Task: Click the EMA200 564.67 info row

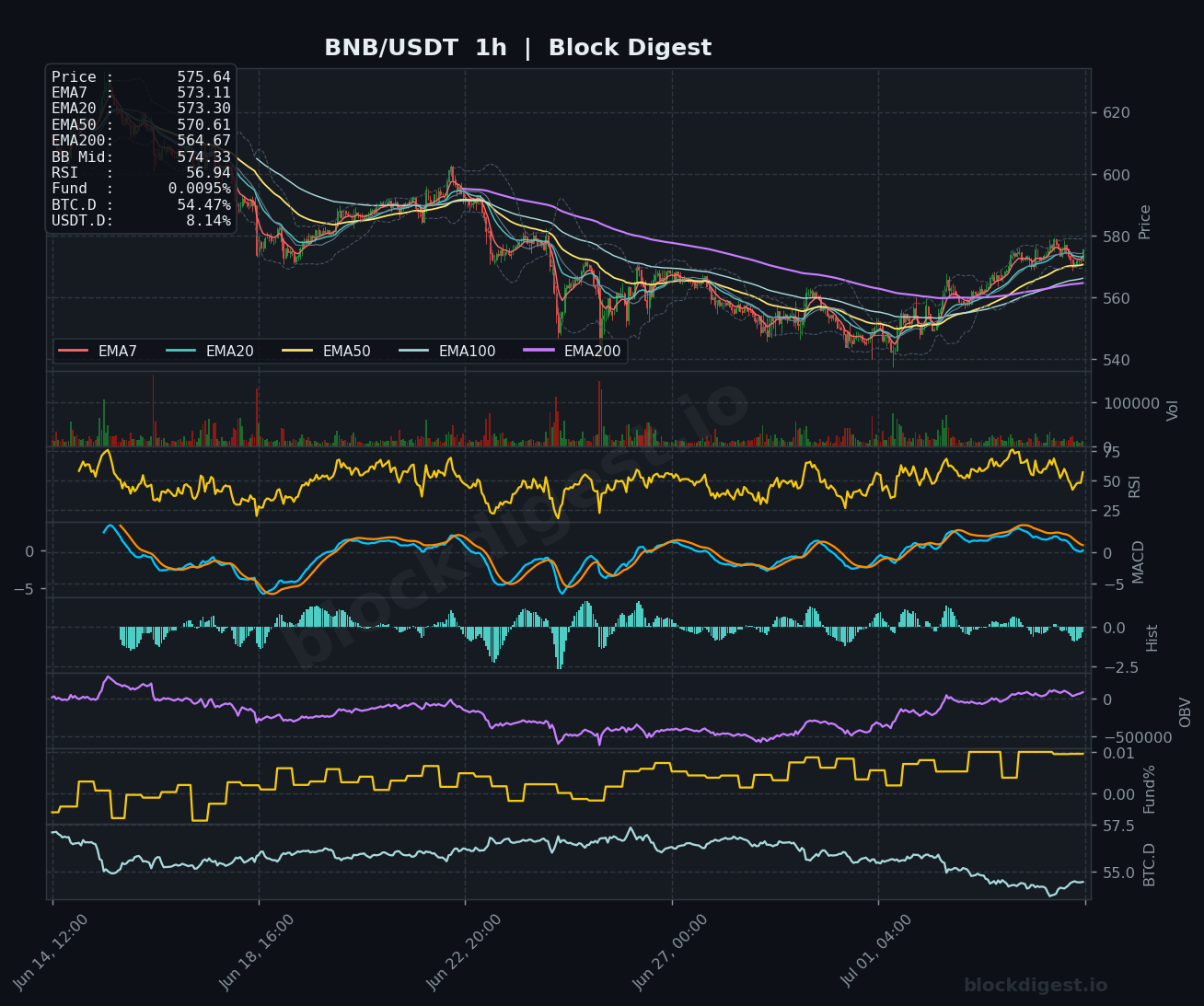Action: (x=141, y=141)
